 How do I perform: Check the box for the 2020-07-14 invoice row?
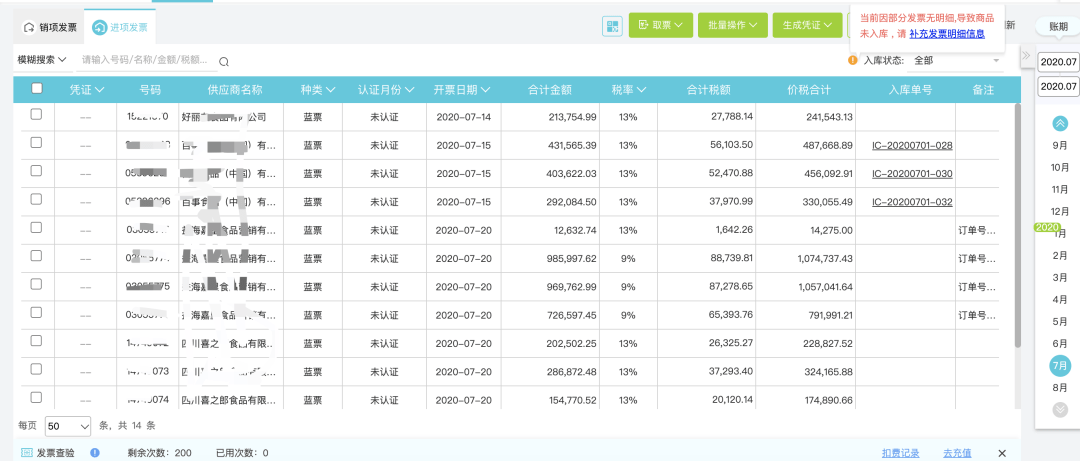tap(37, 116)
